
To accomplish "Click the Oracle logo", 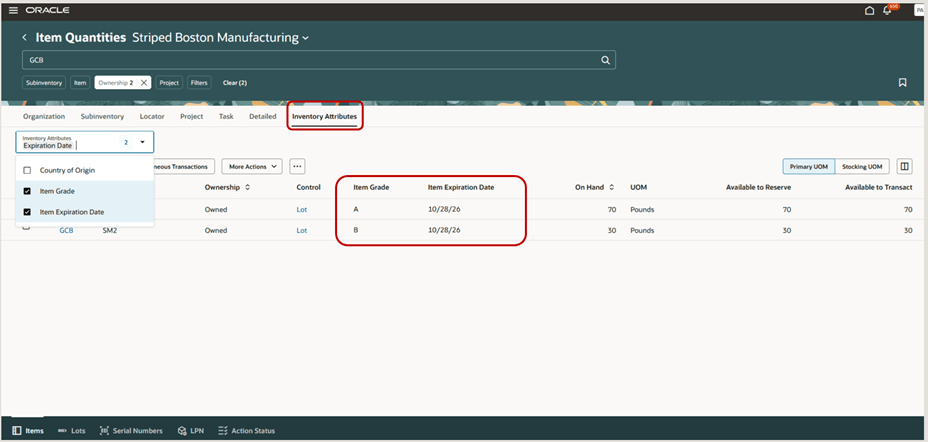I will coord(47,10).
